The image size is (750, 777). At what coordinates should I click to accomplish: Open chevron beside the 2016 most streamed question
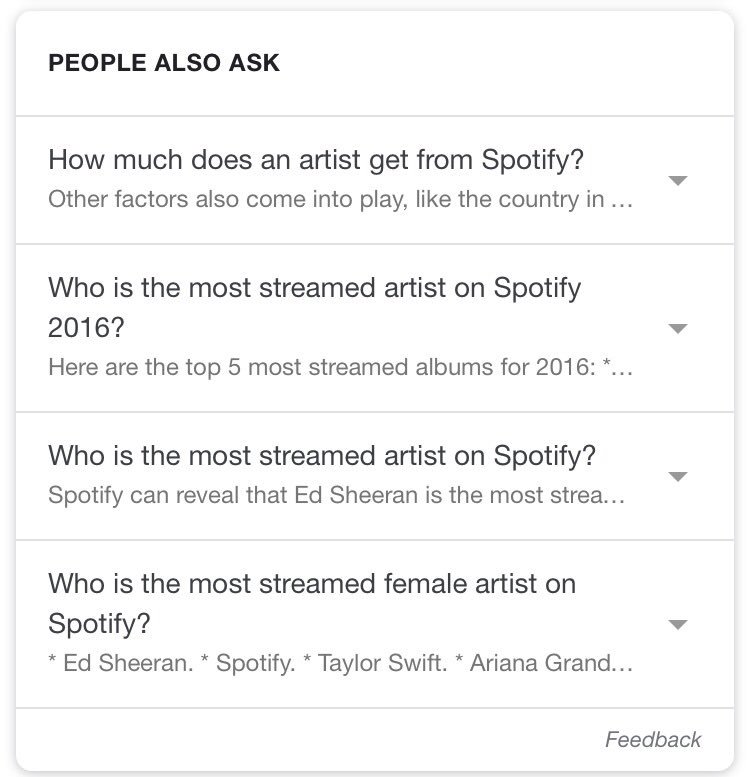coord(677,328)
